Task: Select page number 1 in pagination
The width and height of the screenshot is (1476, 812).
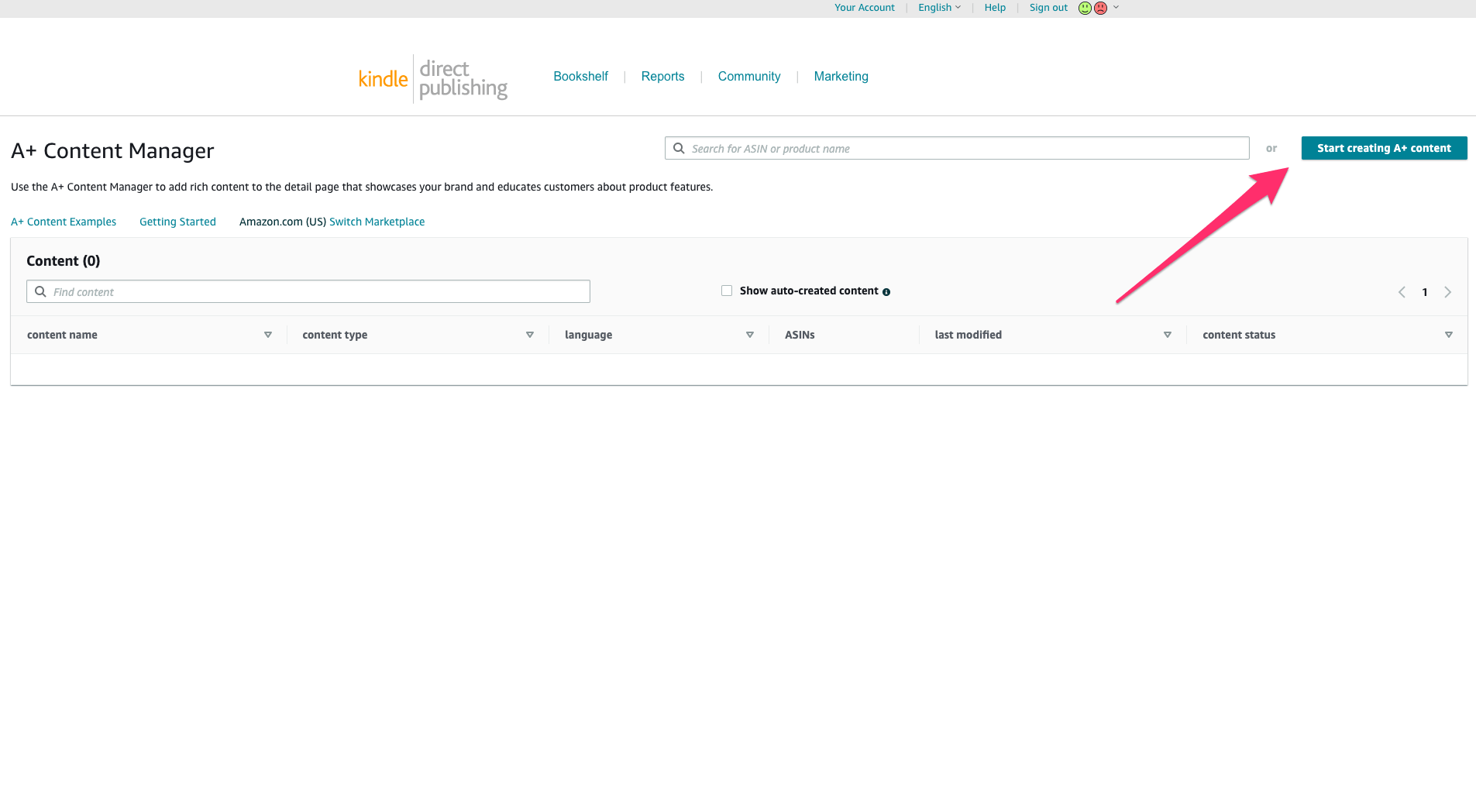Action: [x=1425, y=292]
